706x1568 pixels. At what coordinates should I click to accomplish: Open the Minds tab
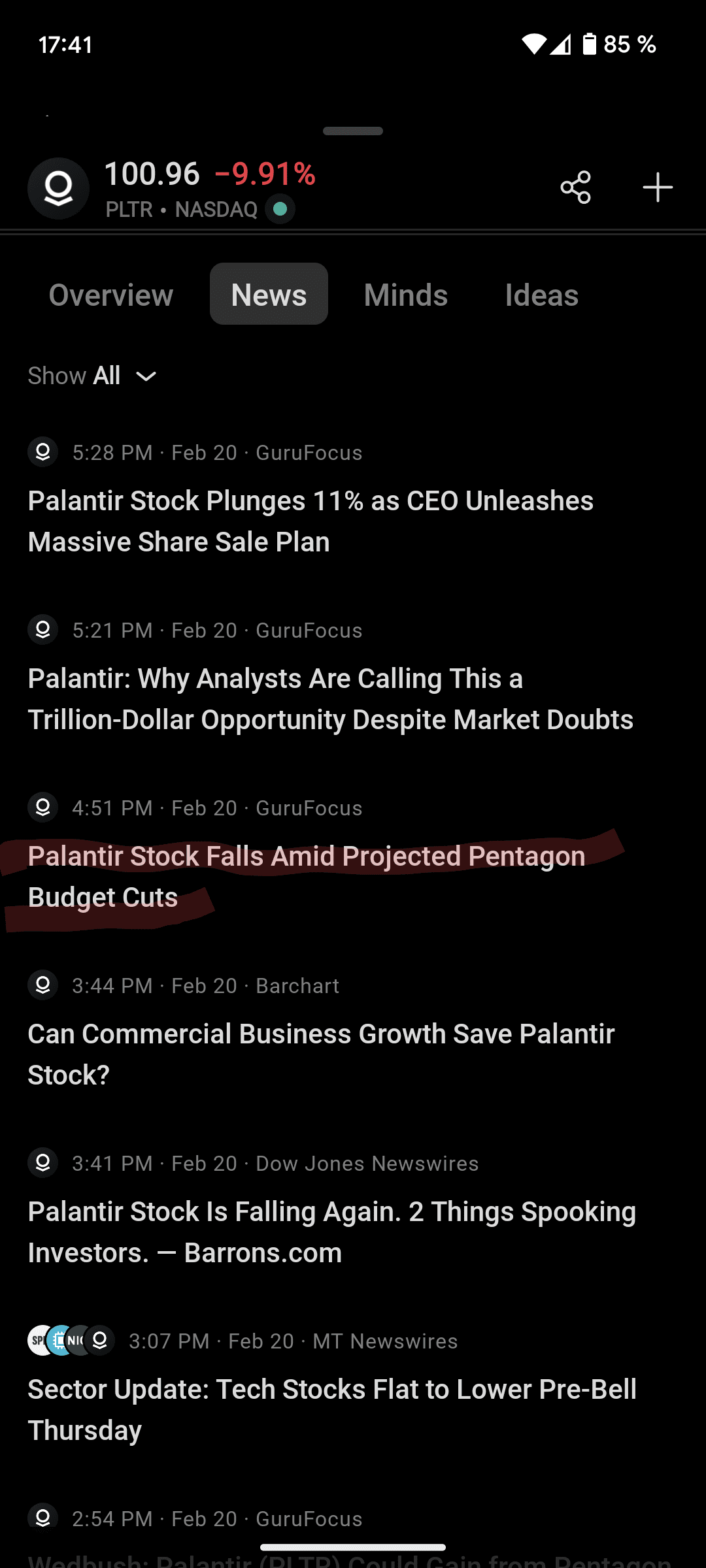405,295
